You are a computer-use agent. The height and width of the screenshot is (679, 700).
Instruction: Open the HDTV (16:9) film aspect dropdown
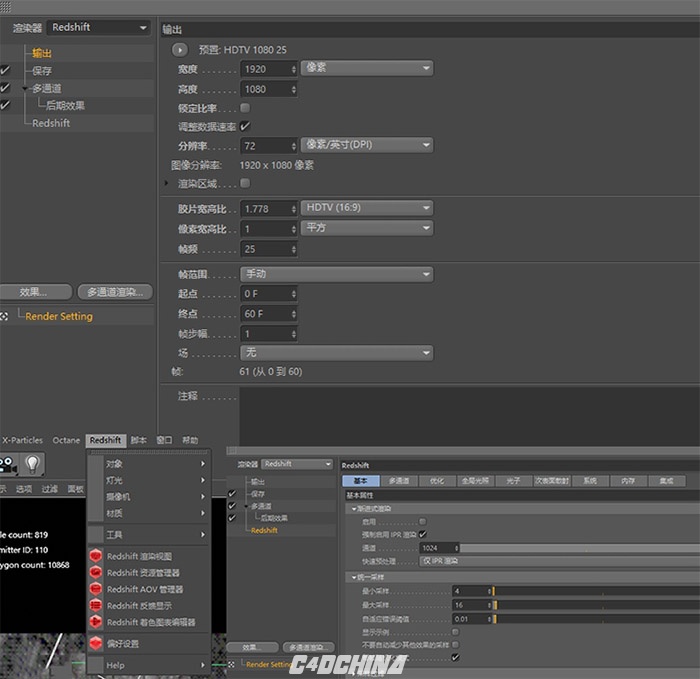367,208
